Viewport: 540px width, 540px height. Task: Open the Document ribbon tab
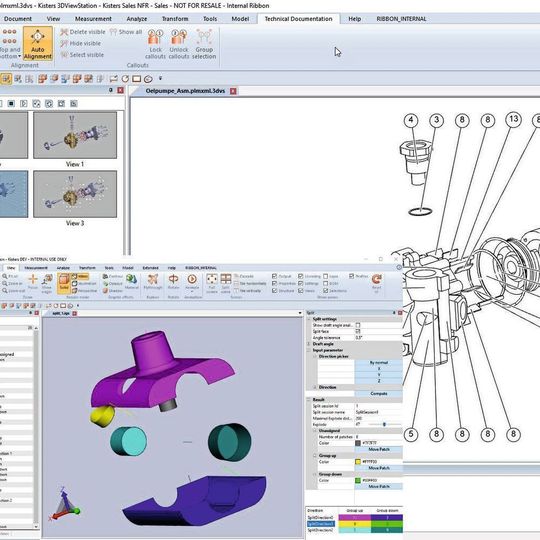(18, 19)
